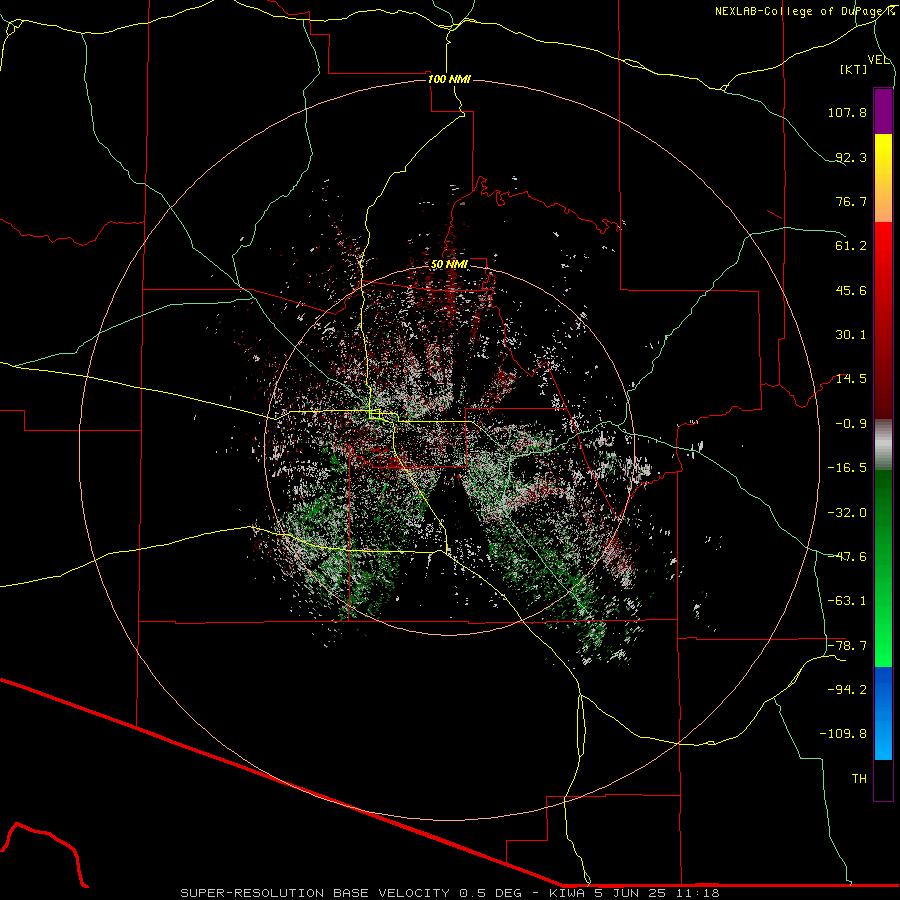Click the blue segment of the color bar
The height and width of the screenshot is (900, 900).
tap(883, 713)
